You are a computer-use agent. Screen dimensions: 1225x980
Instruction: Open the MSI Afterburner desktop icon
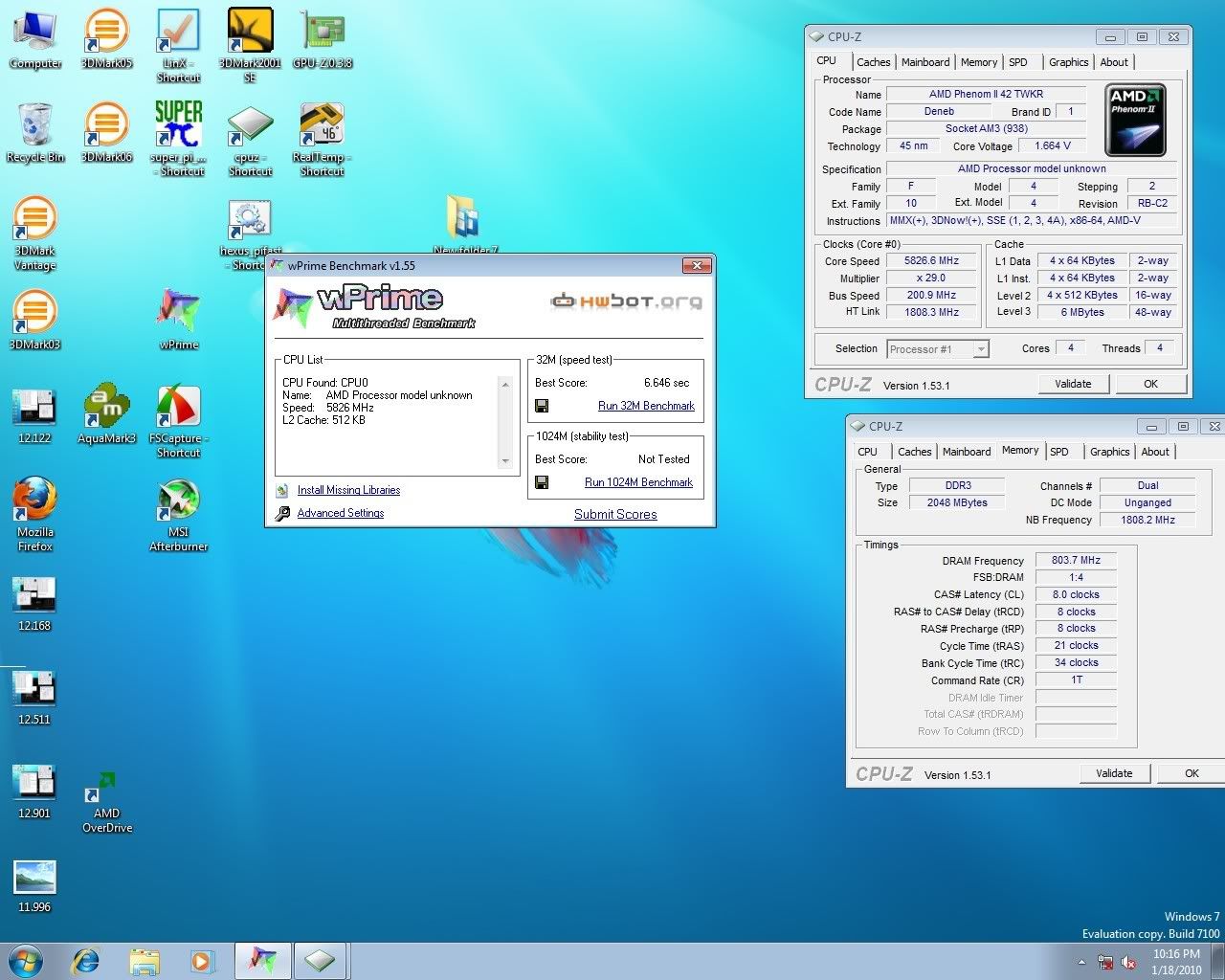point(179,515)
